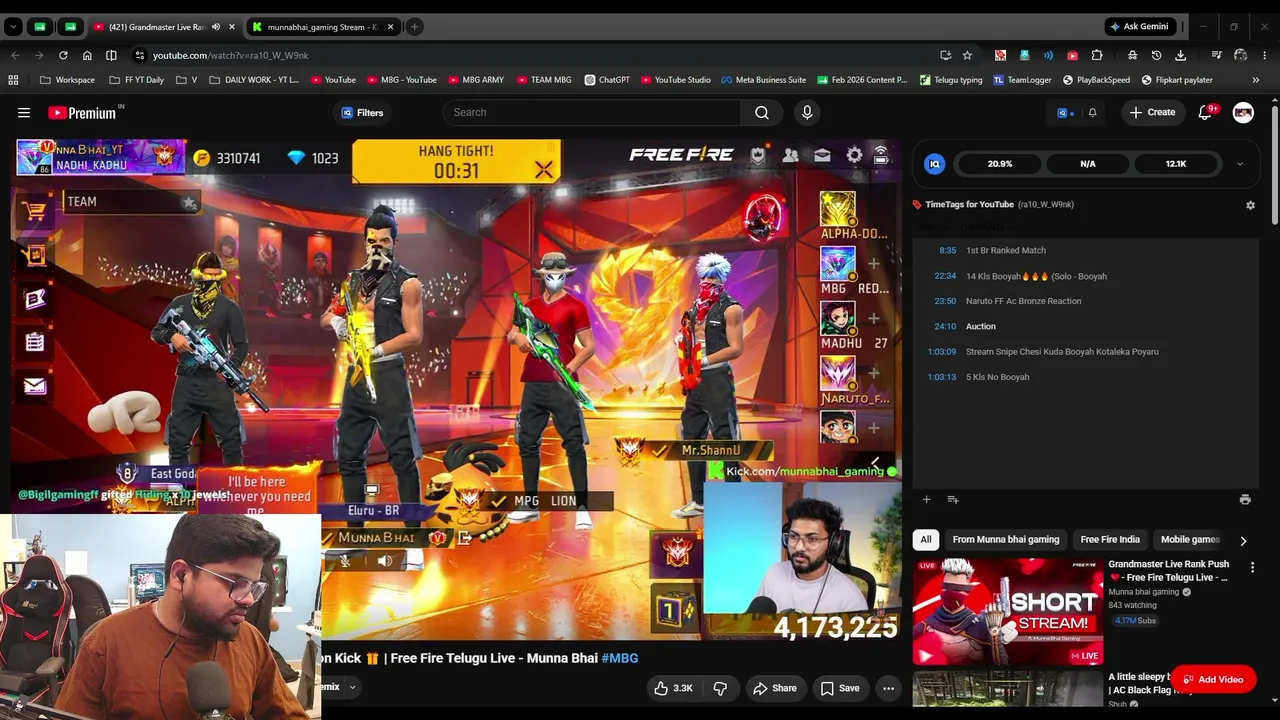
Task: Open browser history clock icon
Action: 1156,55
